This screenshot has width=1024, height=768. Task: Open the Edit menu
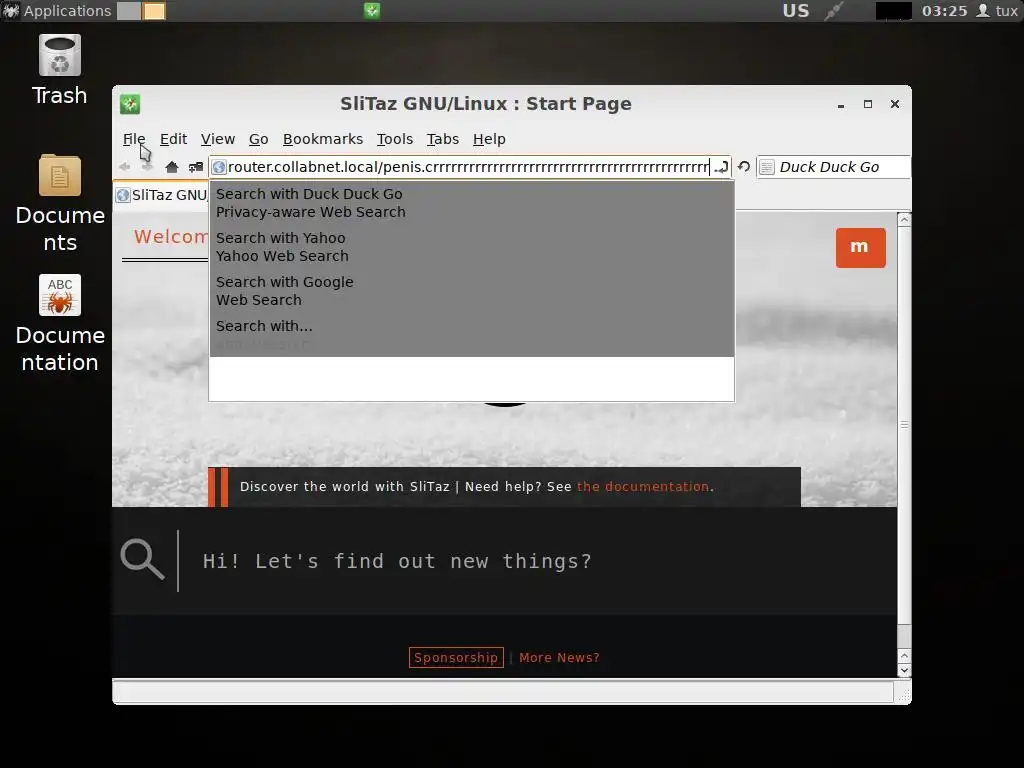173,139
